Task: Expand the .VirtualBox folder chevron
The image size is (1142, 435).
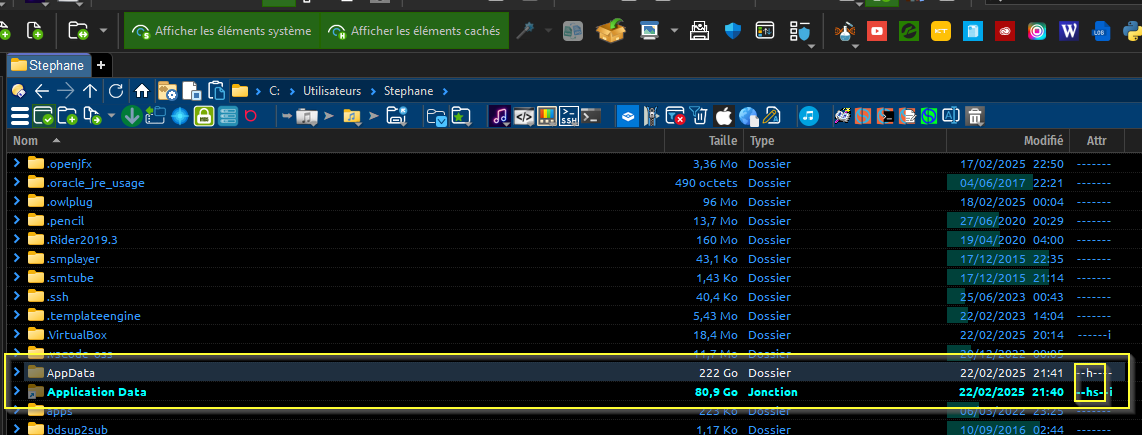Action: 16,335
